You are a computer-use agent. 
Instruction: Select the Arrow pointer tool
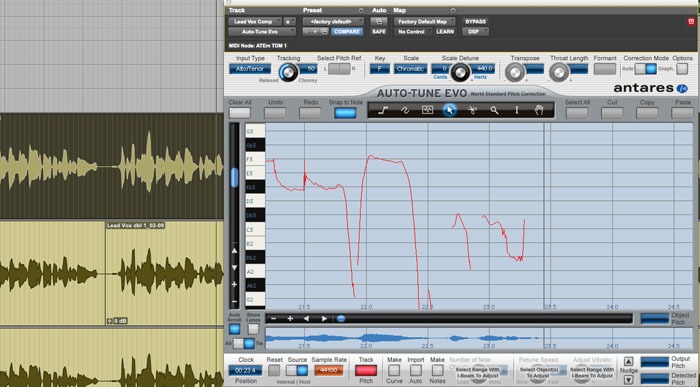tap(450, 111)
